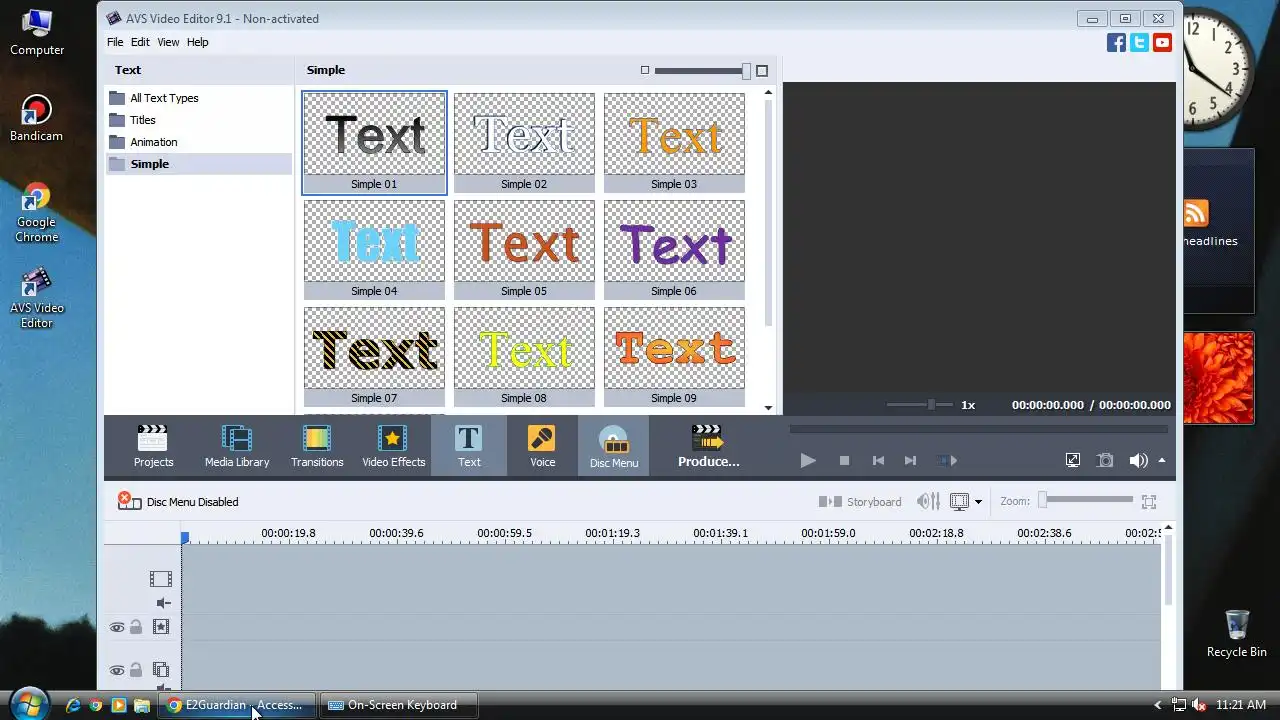Click Disc Menu Disabled button
This screenshot has width=1280, height=720.
pyautogui.click(x=178, y=501)
